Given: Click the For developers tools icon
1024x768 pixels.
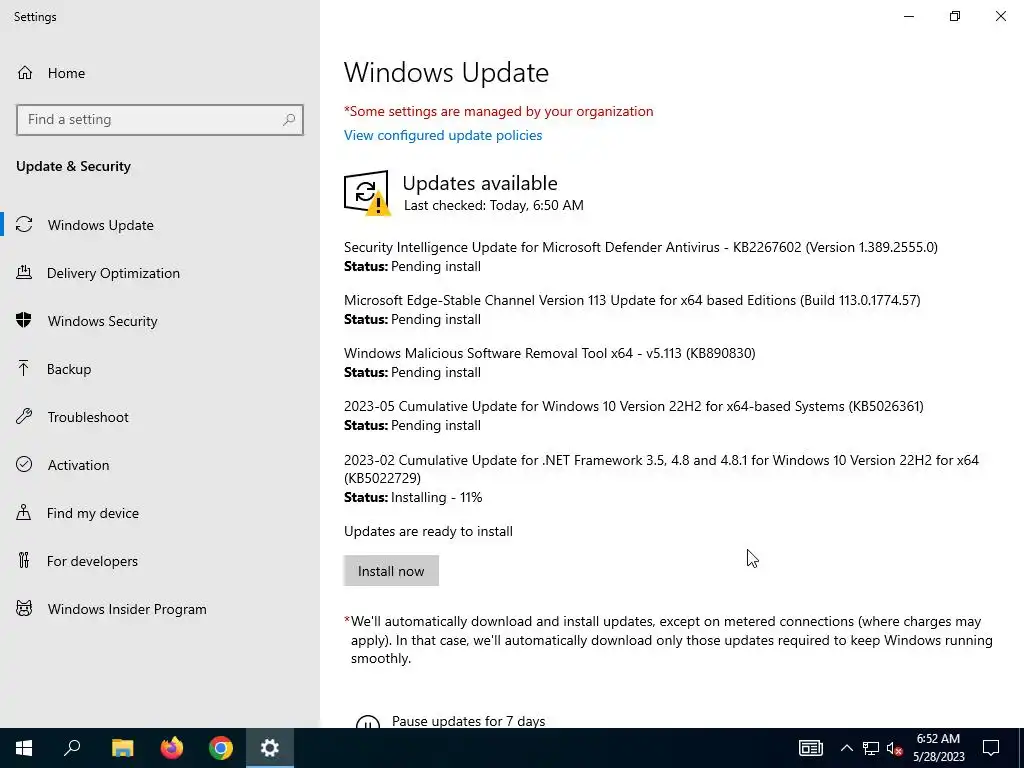Looking at the screenshot, I should 24,560.
